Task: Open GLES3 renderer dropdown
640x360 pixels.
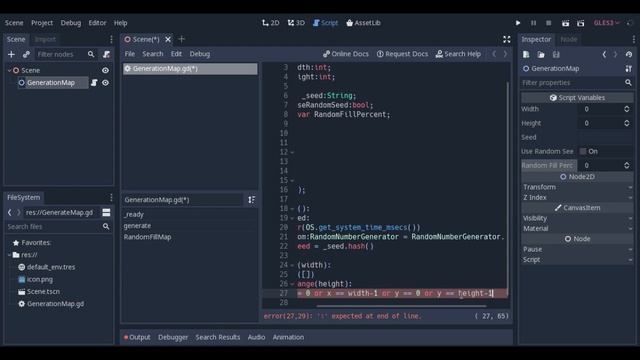Action: [x=607, y=23]
